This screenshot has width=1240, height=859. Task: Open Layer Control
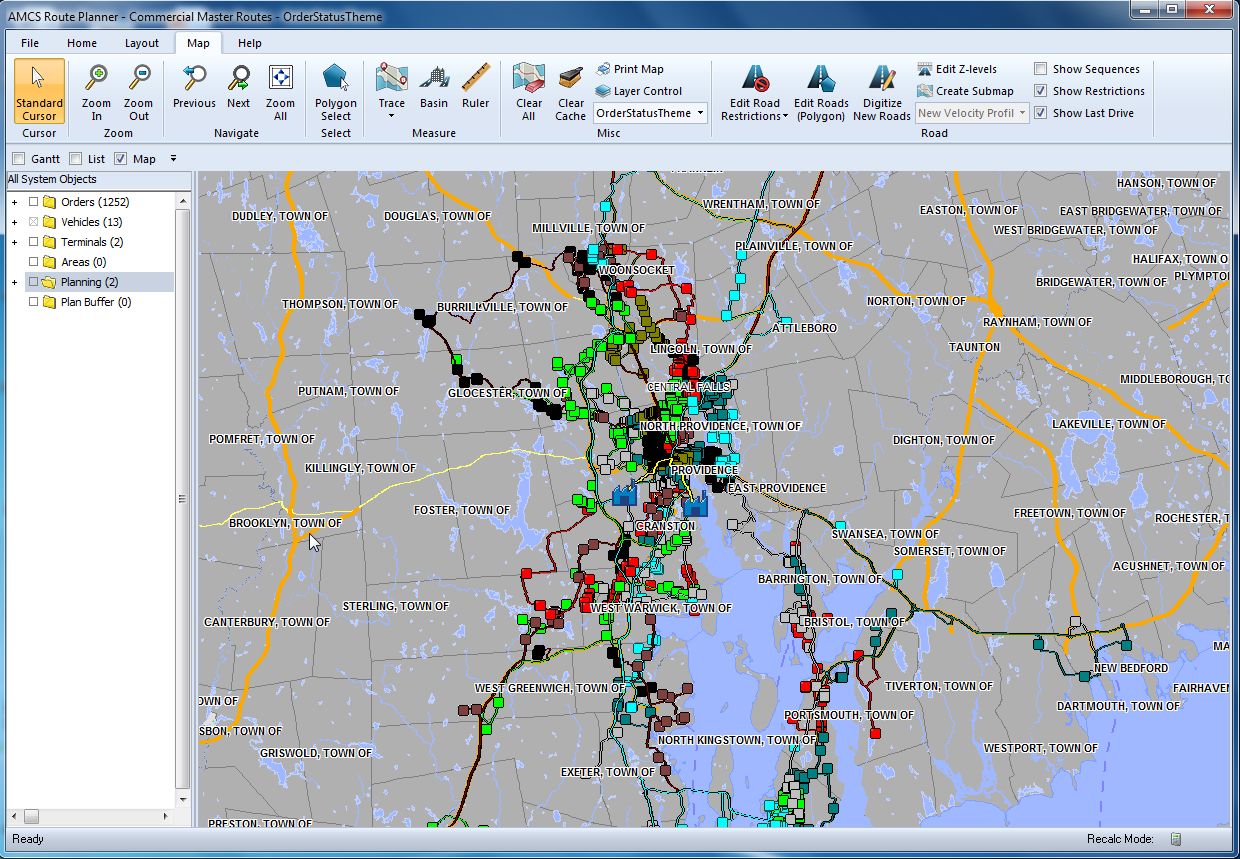point(639,91)
